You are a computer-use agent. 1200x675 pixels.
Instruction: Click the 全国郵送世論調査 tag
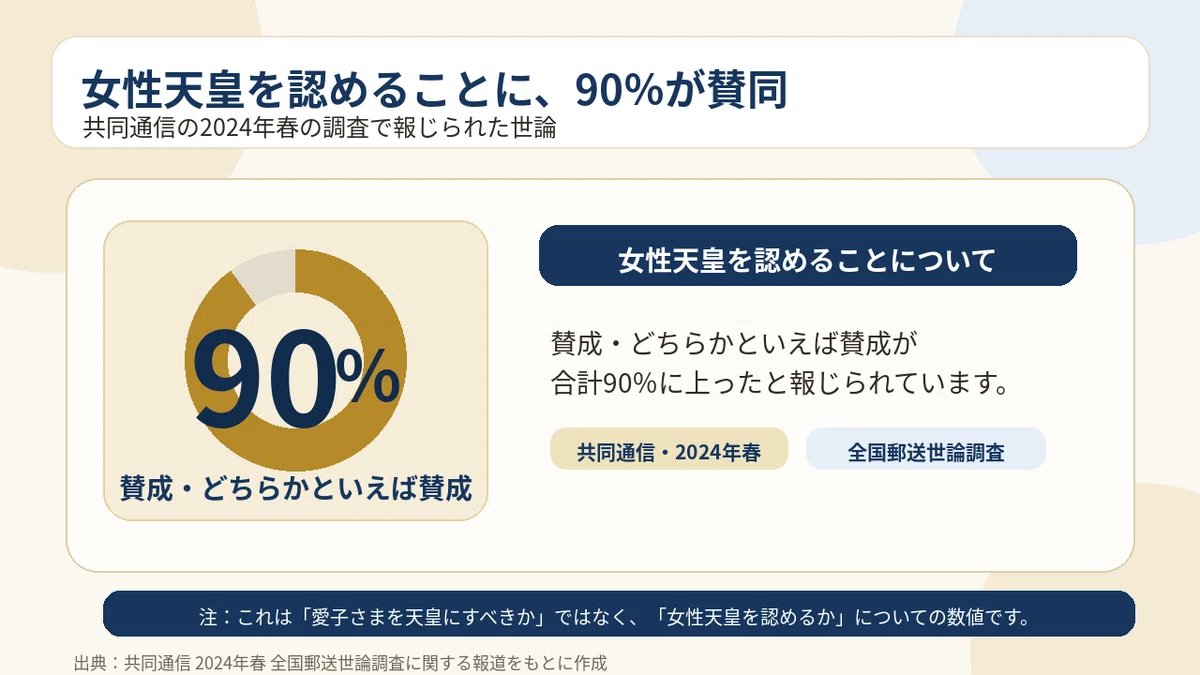926,449
